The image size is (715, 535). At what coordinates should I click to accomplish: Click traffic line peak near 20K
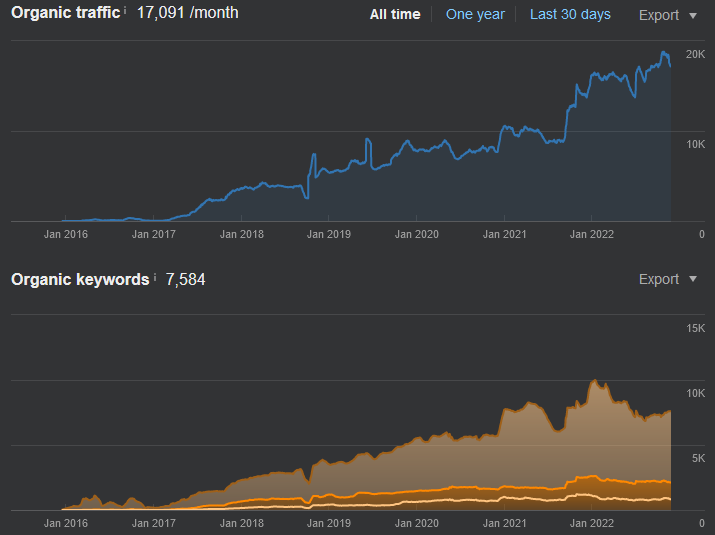(664, 53)
